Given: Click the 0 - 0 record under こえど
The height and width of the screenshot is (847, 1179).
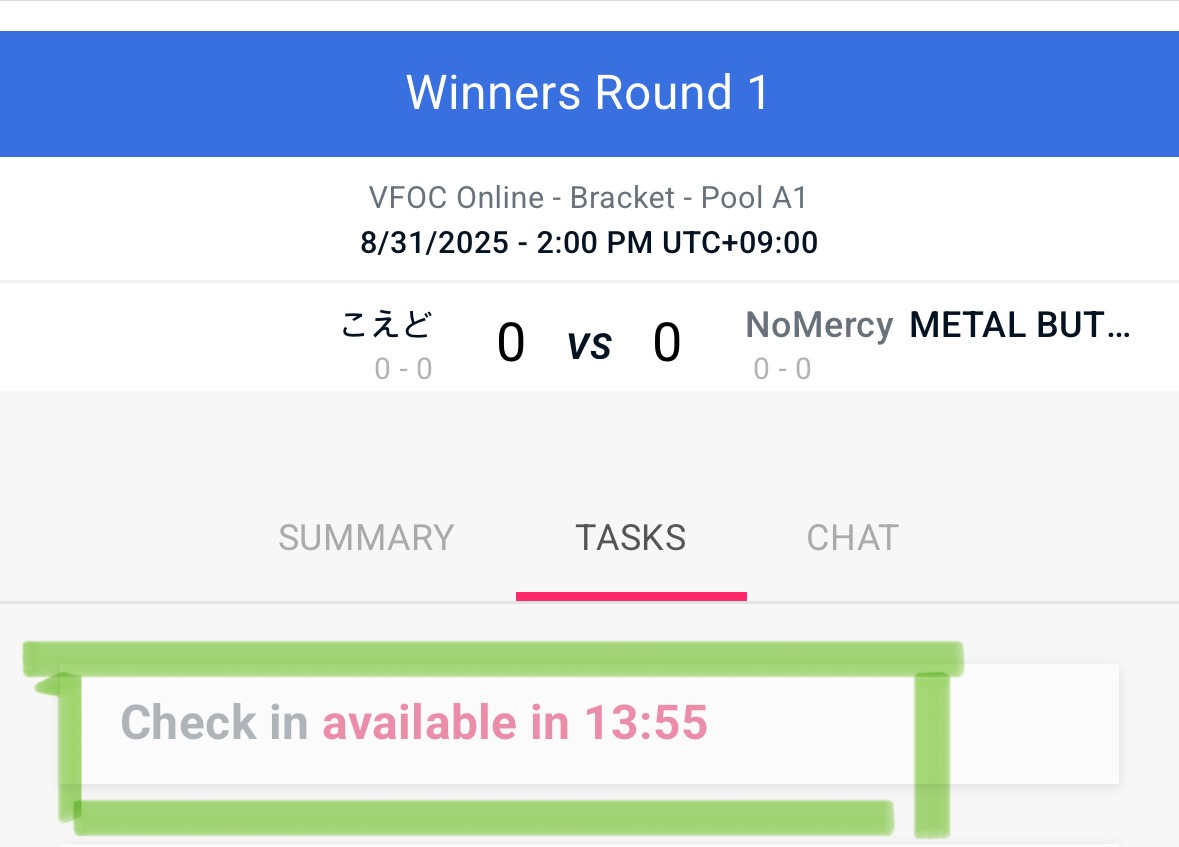Looking at the screenshot, I should click(403, 370).
